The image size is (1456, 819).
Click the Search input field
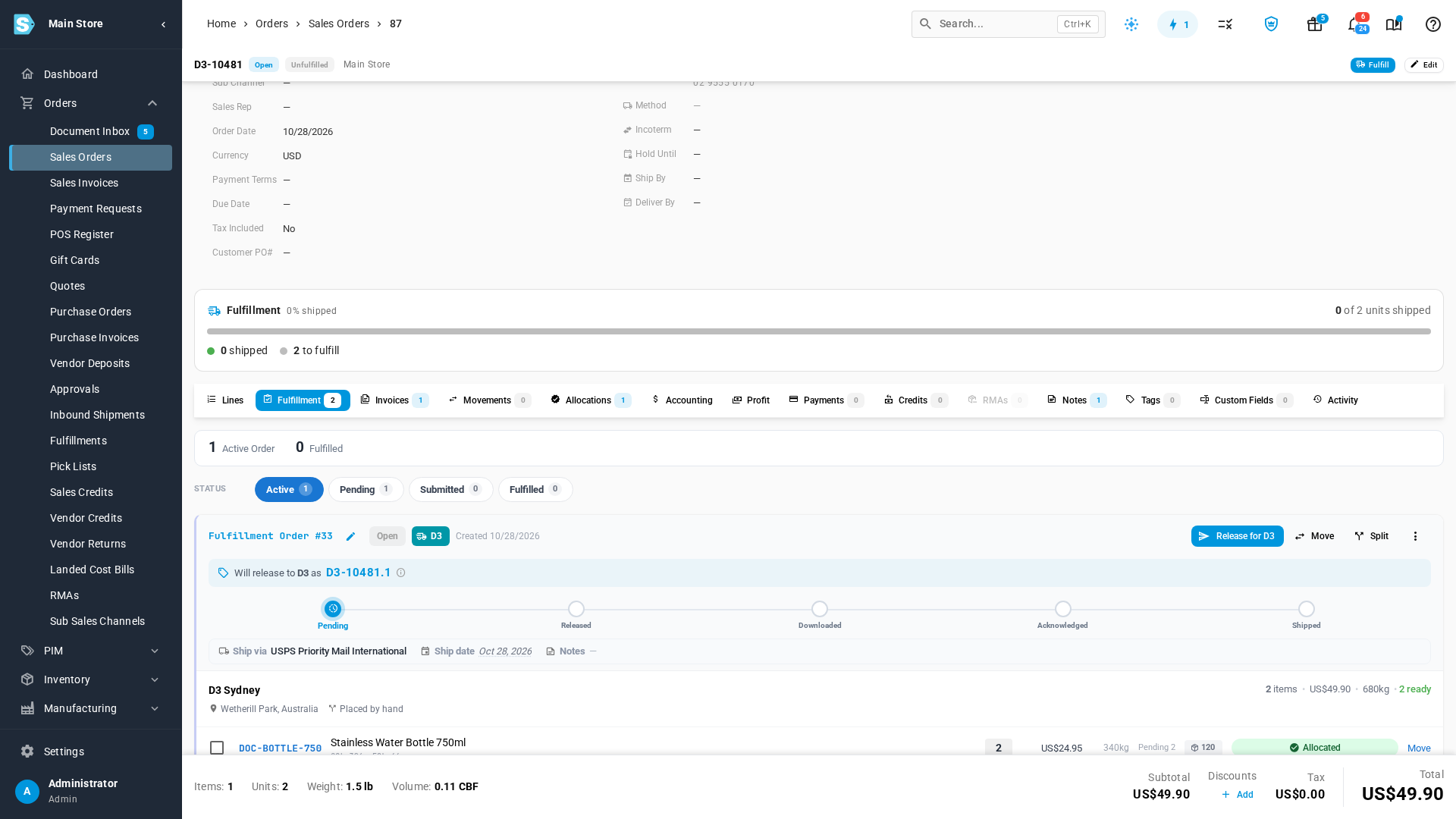click(1008, 24)
